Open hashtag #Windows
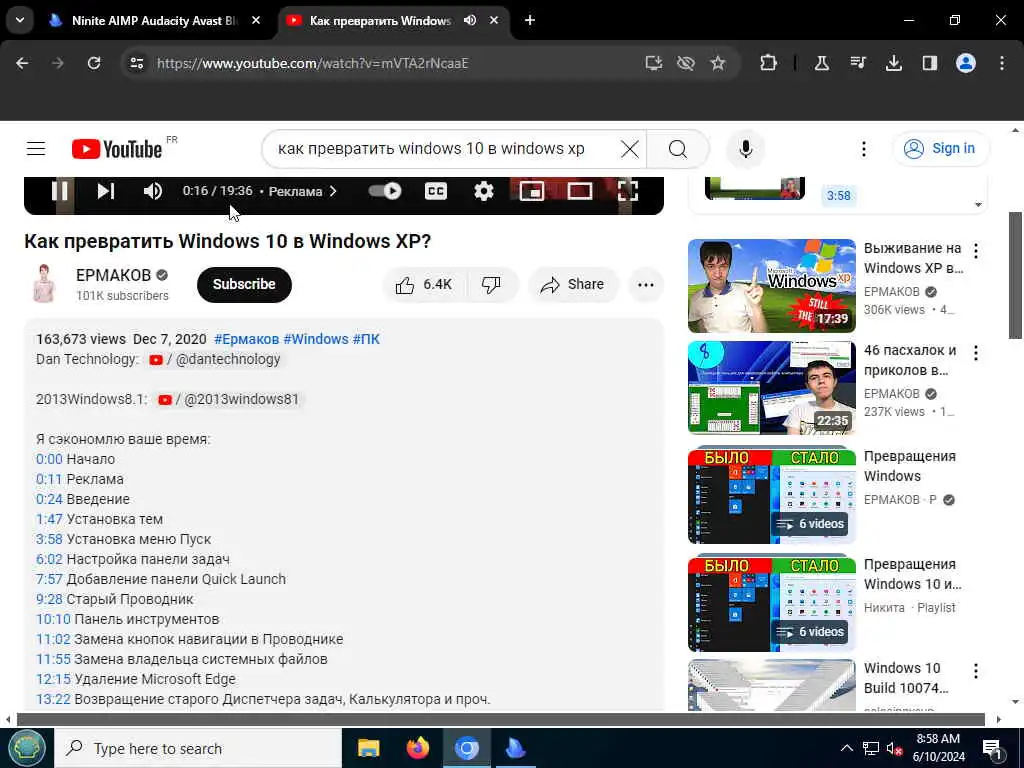 [x=315, y=339]
